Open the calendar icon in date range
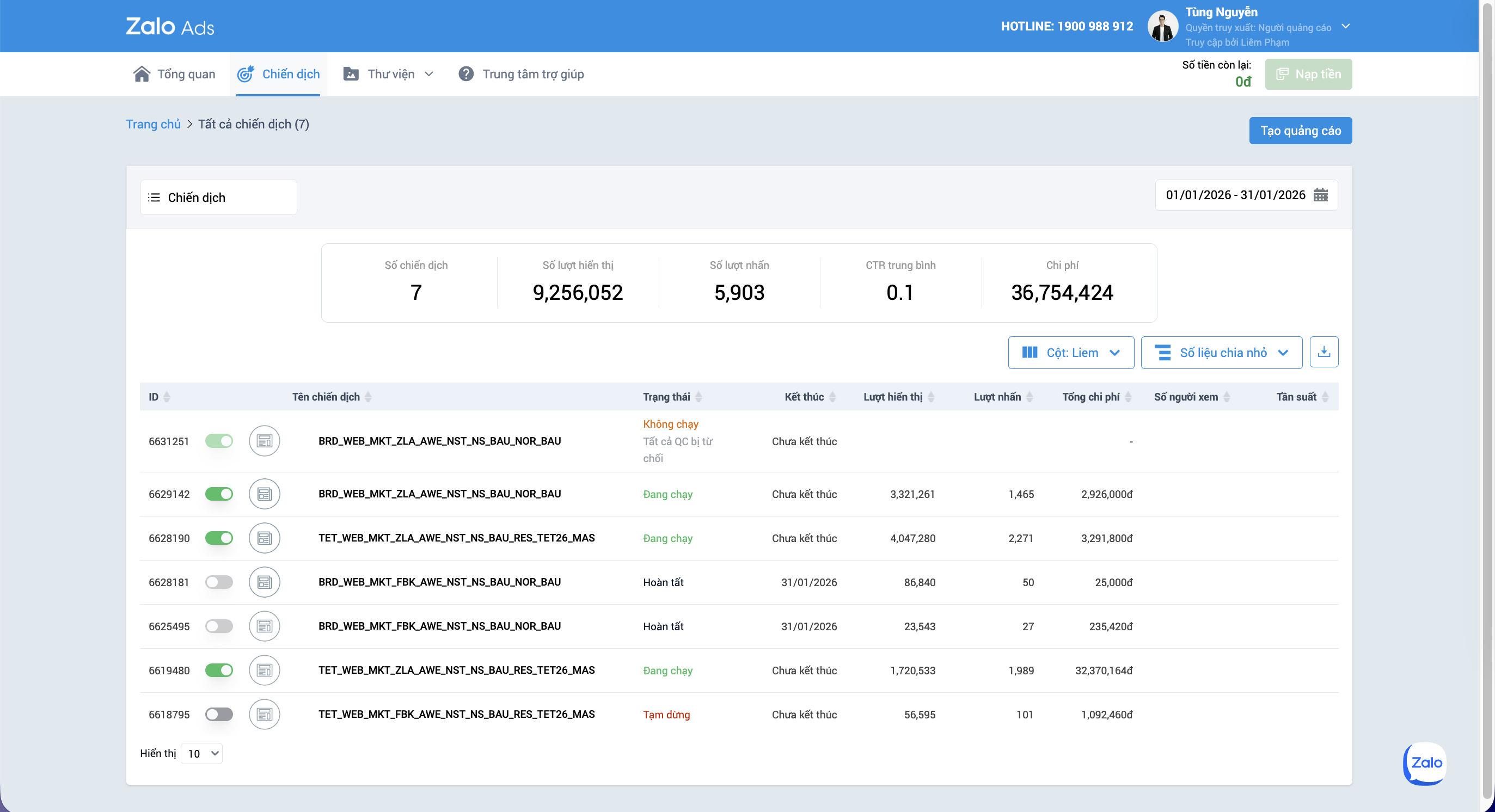The height and width of the screenshot is (812, 1495). pos(1320,195)
